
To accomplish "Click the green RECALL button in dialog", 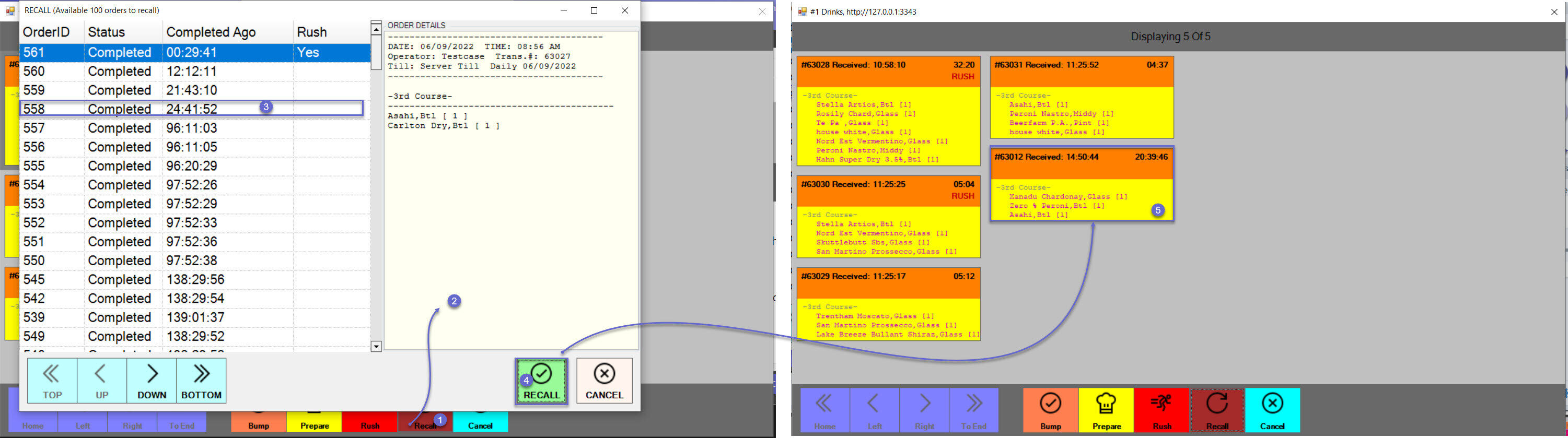I will click(x=542, y=381).
